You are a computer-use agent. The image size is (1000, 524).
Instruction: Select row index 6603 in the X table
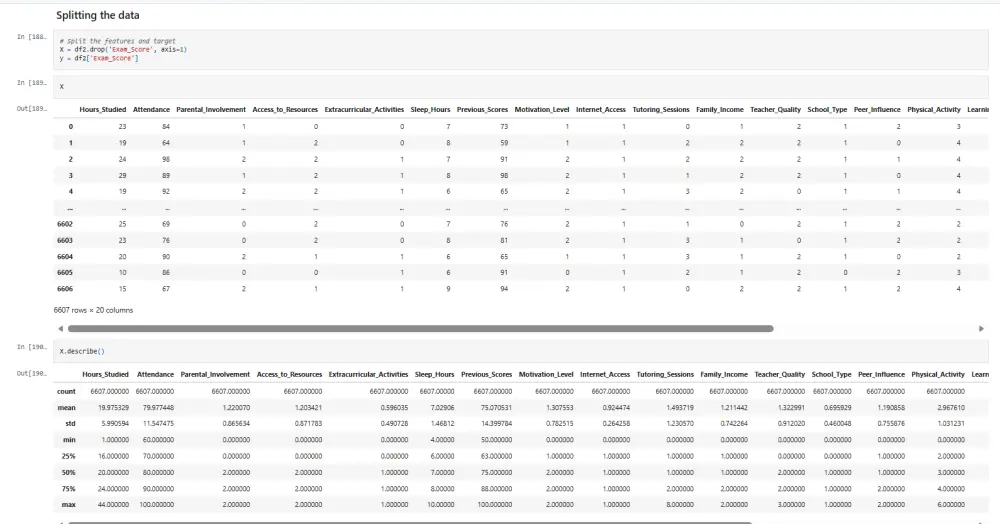65,240
